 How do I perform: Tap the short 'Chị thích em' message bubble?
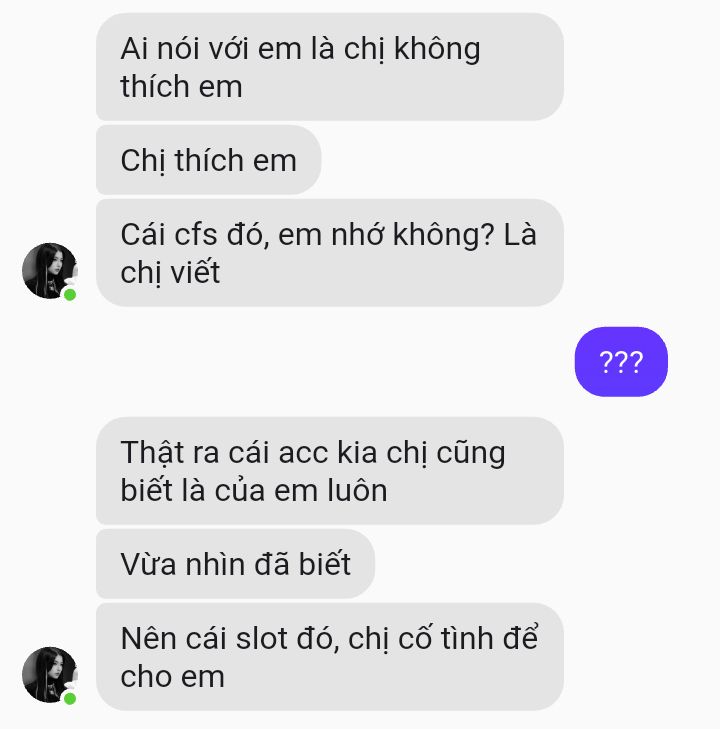[208, 160]
